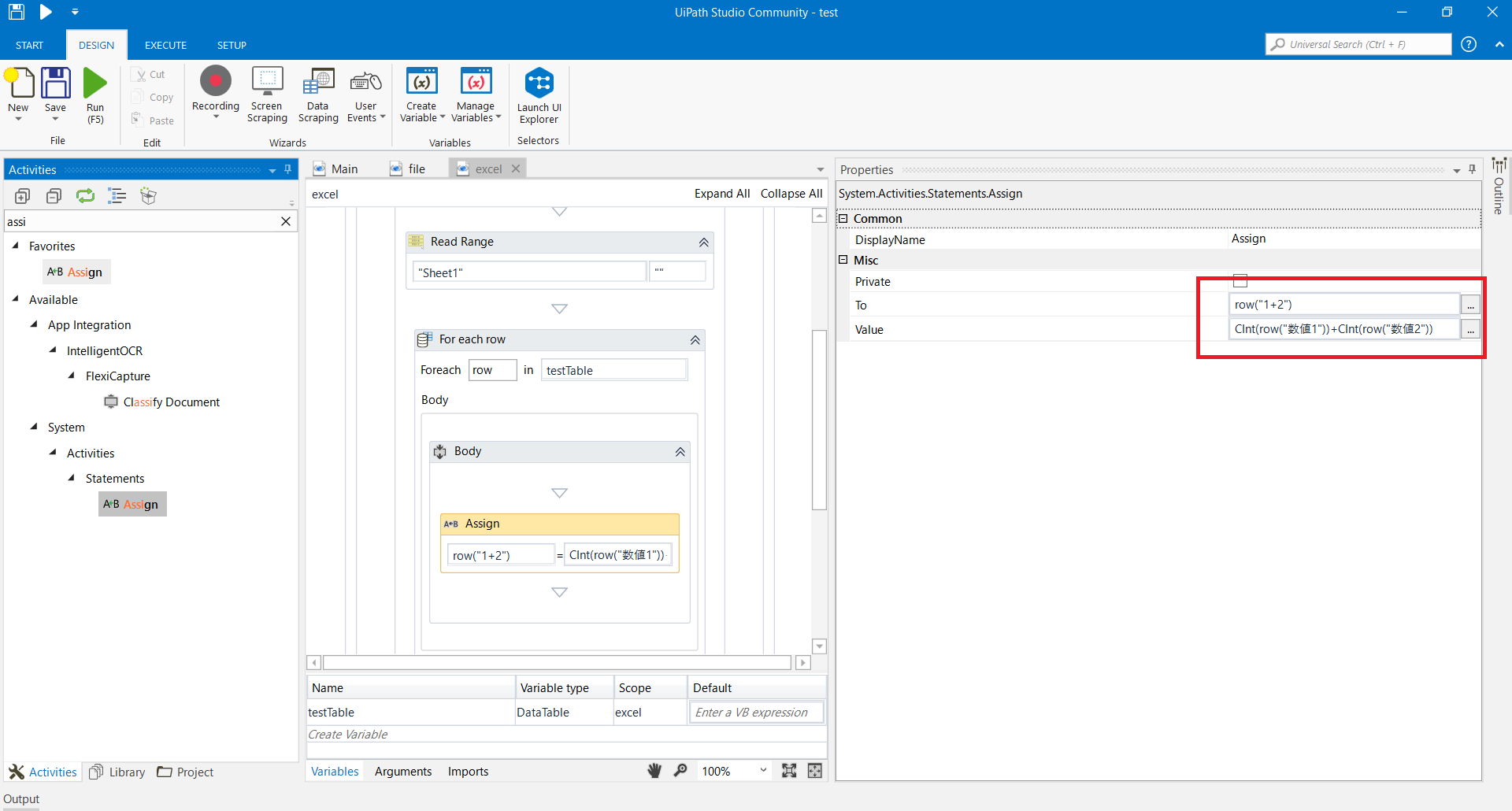Run the workflow with Run (F5)
The width and height of the screenshot is (1512, 811).
(95, 83)
